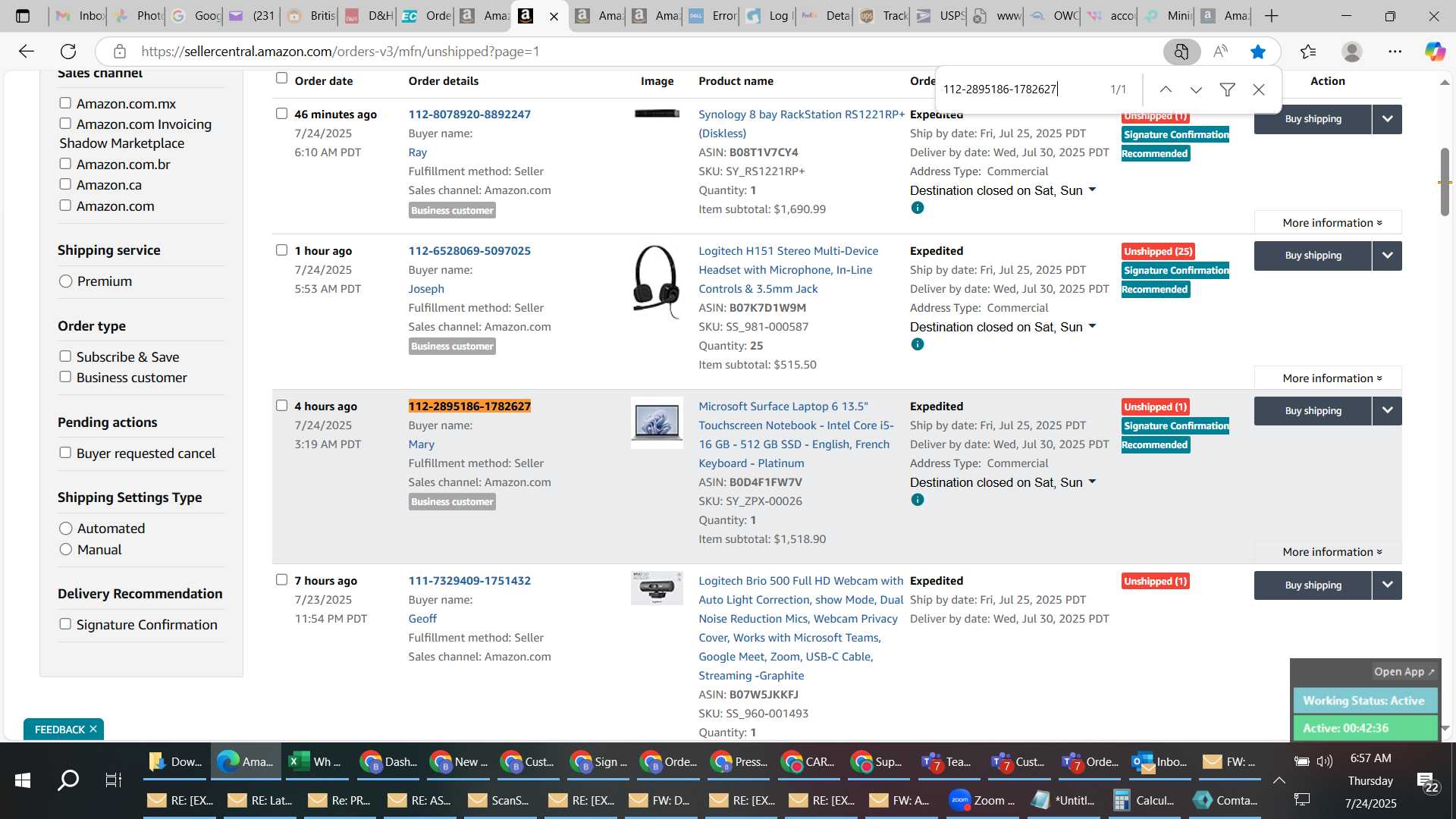Check the Amazon.com.mx sales channel
The height and width of the screenshot is (819, 1456).
(65, 103)
